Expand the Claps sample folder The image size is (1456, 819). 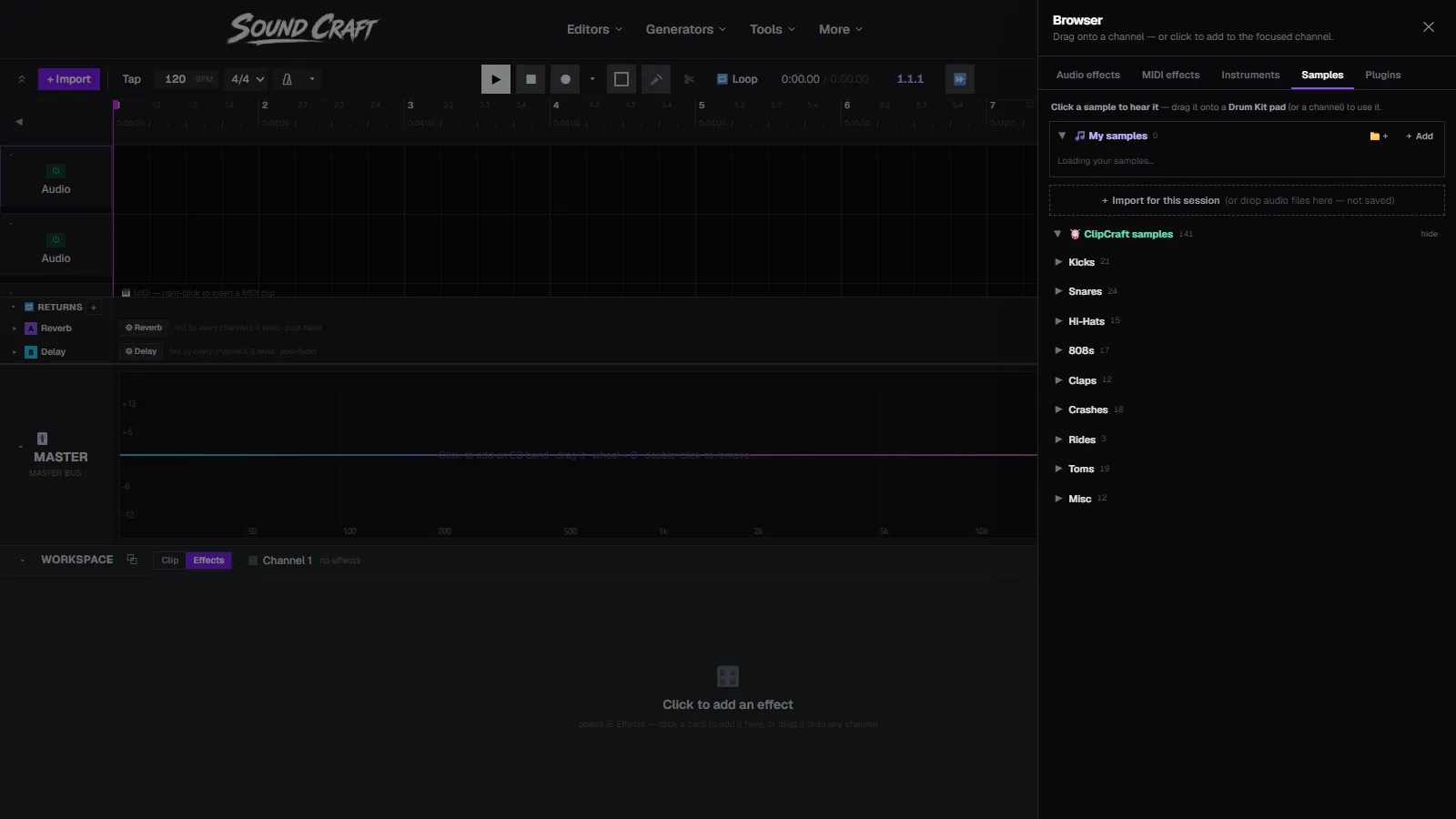[1058, 380]
